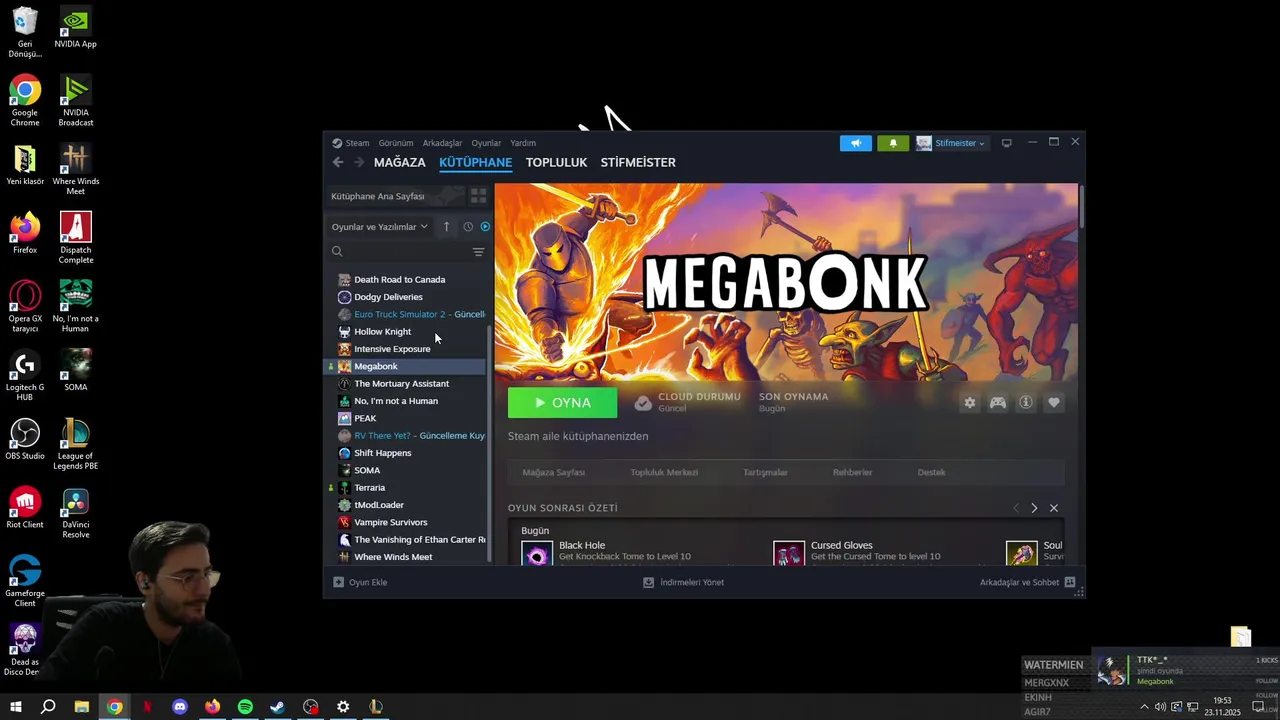Viewport: 1280px width, 720px height.
Task: Open İndirmeleri Yönet
Action: tap(684, 582)
